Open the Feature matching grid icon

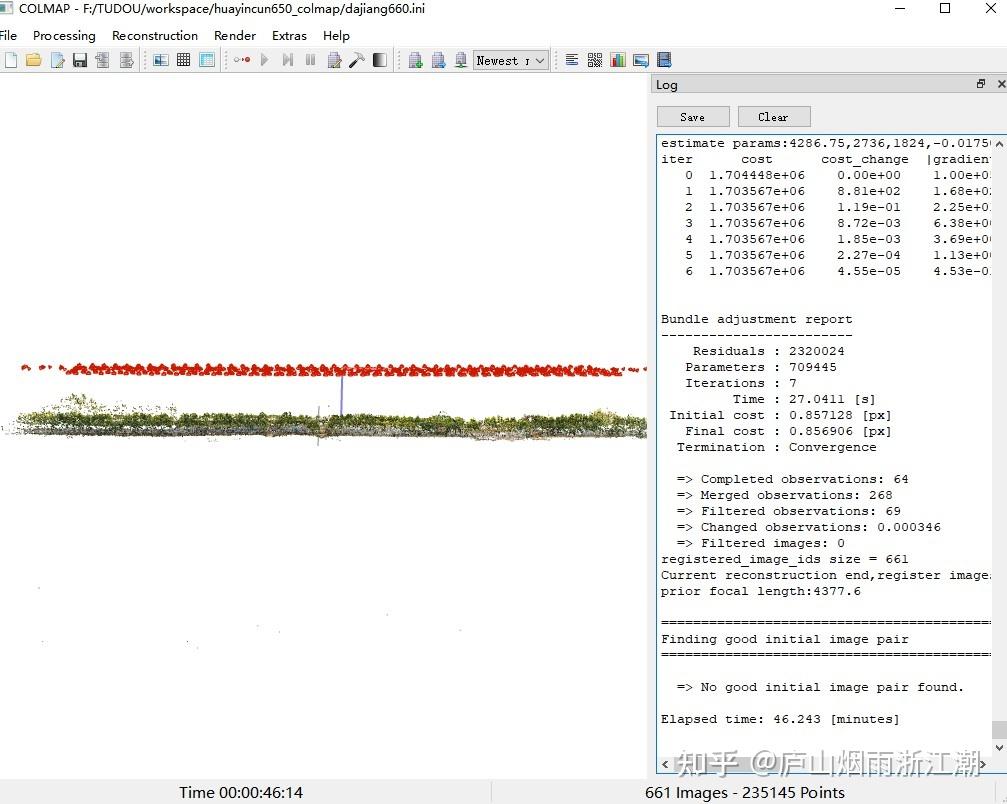pos(184,60)
